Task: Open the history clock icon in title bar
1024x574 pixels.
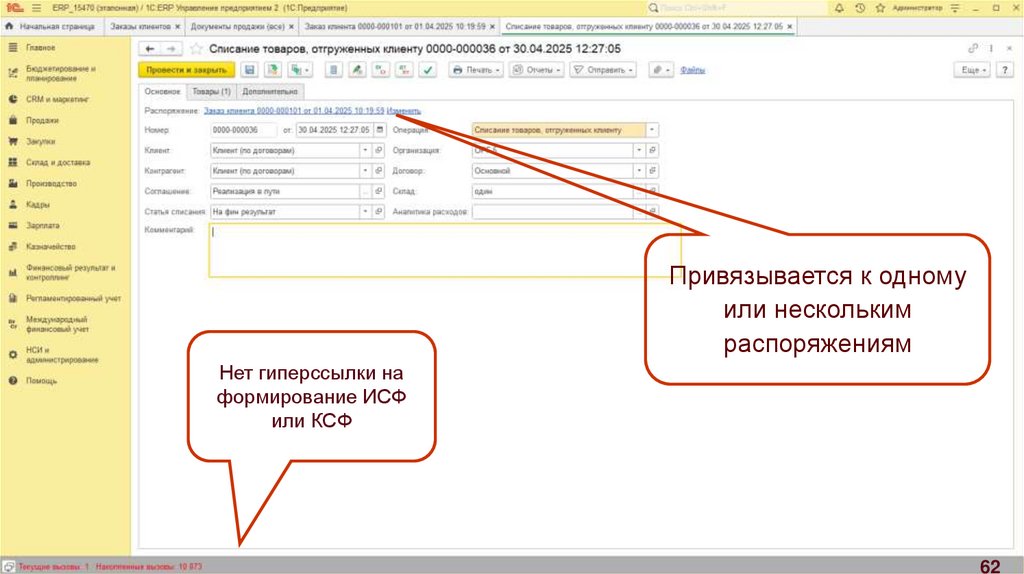Action: (860, 8)
